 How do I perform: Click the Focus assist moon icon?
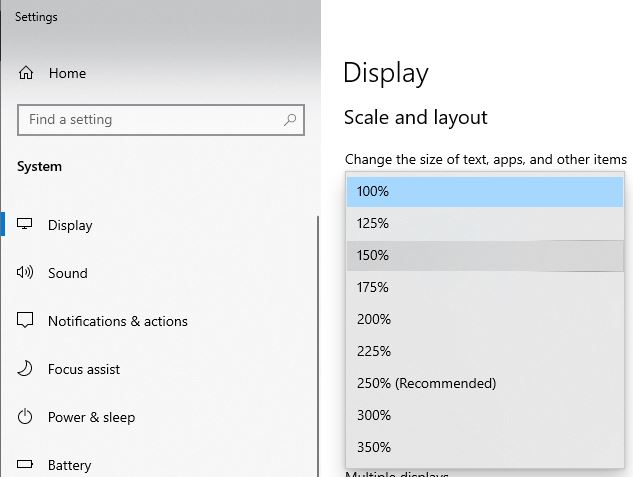click(x=26, y=369)
